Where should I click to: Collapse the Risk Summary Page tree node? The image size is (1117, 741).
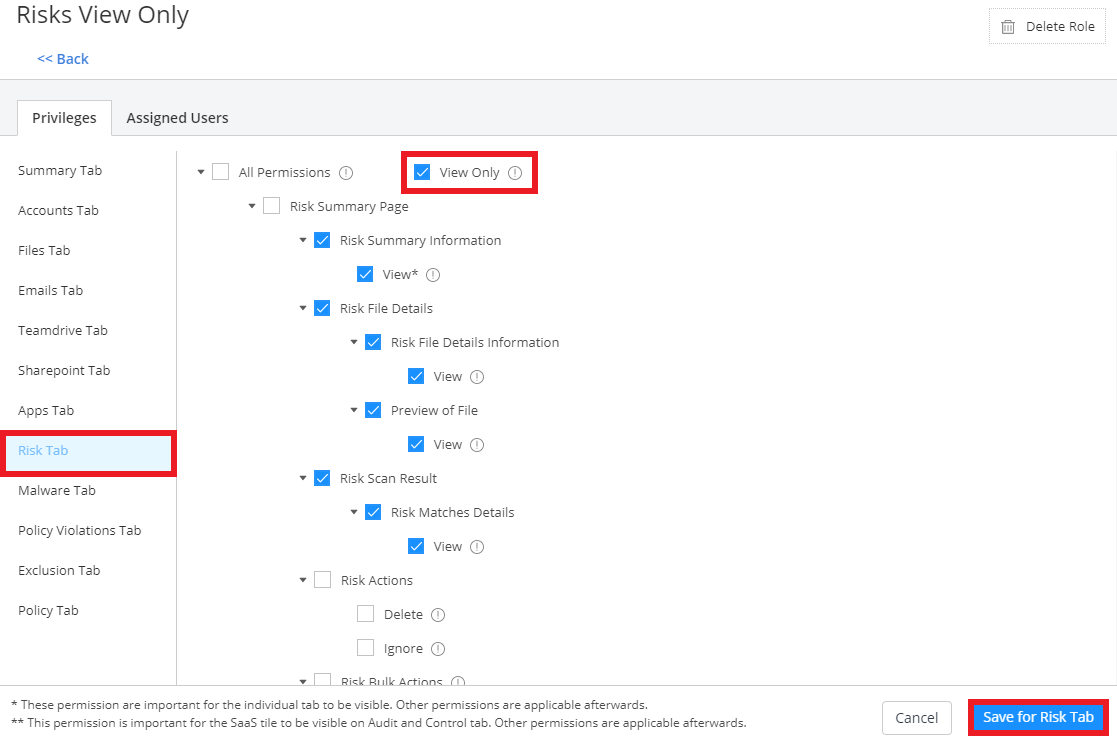[252, 206]
